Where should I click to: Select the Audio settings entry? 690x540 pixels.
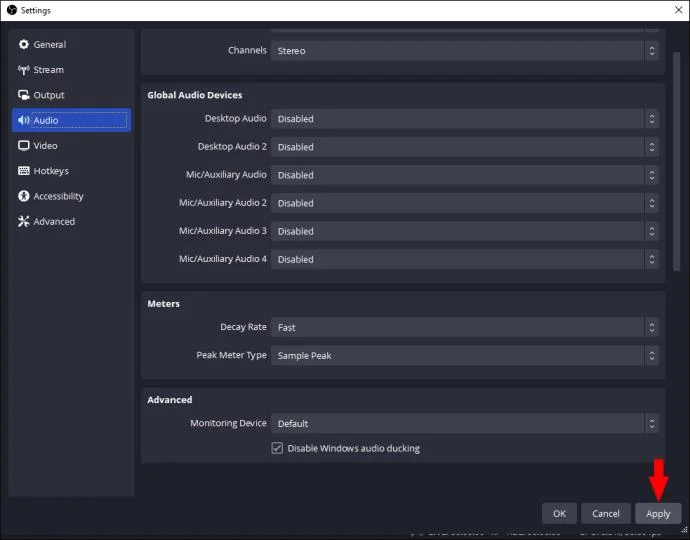(x=71, y=120)
